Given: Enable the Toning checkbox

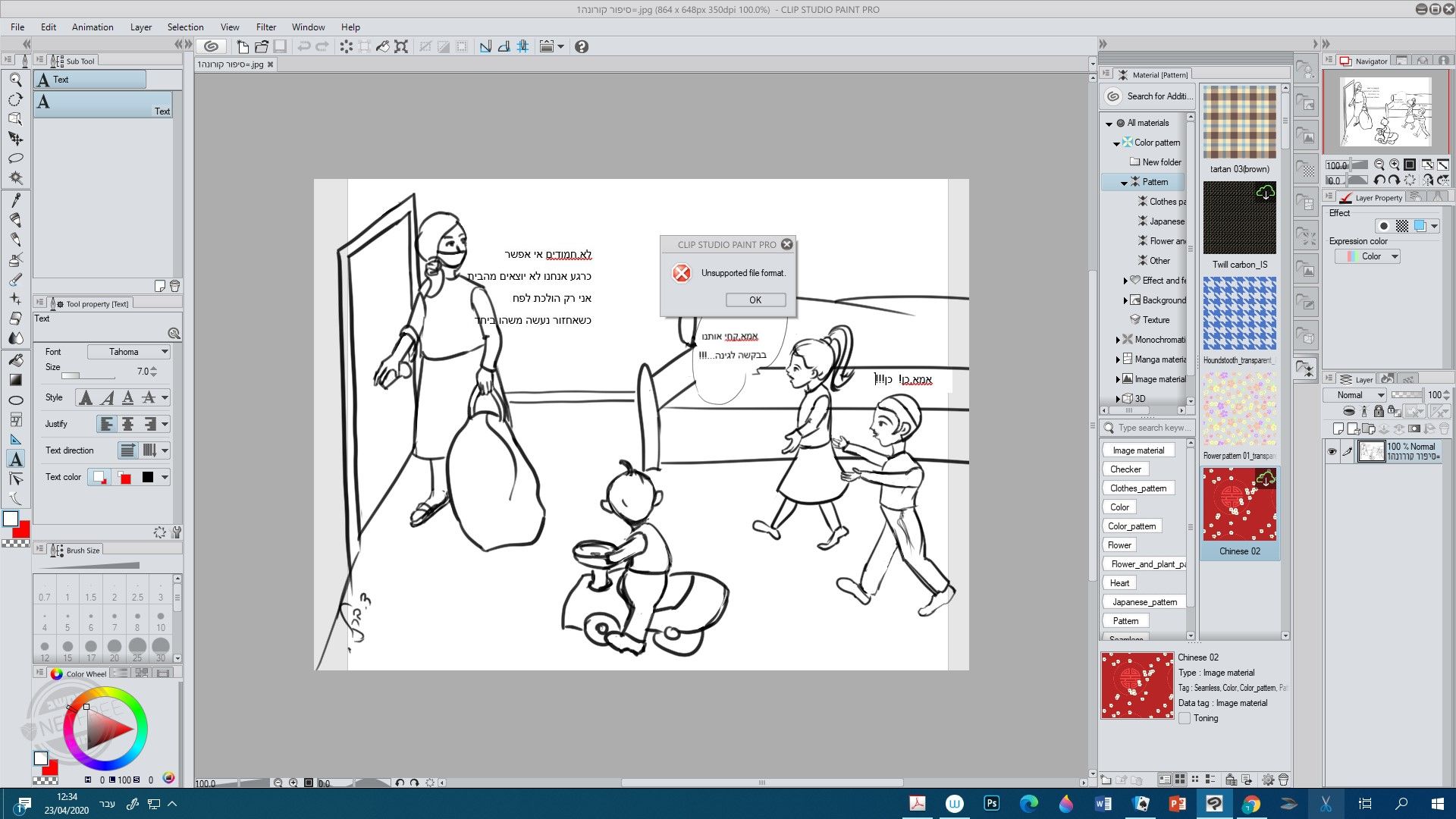Looking at the screenshot, I should pos(1185,718).
